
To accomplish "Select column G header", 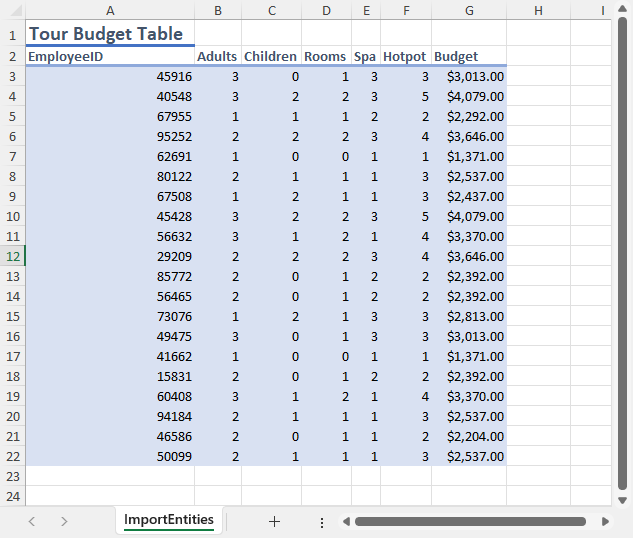I will (468, 10).
